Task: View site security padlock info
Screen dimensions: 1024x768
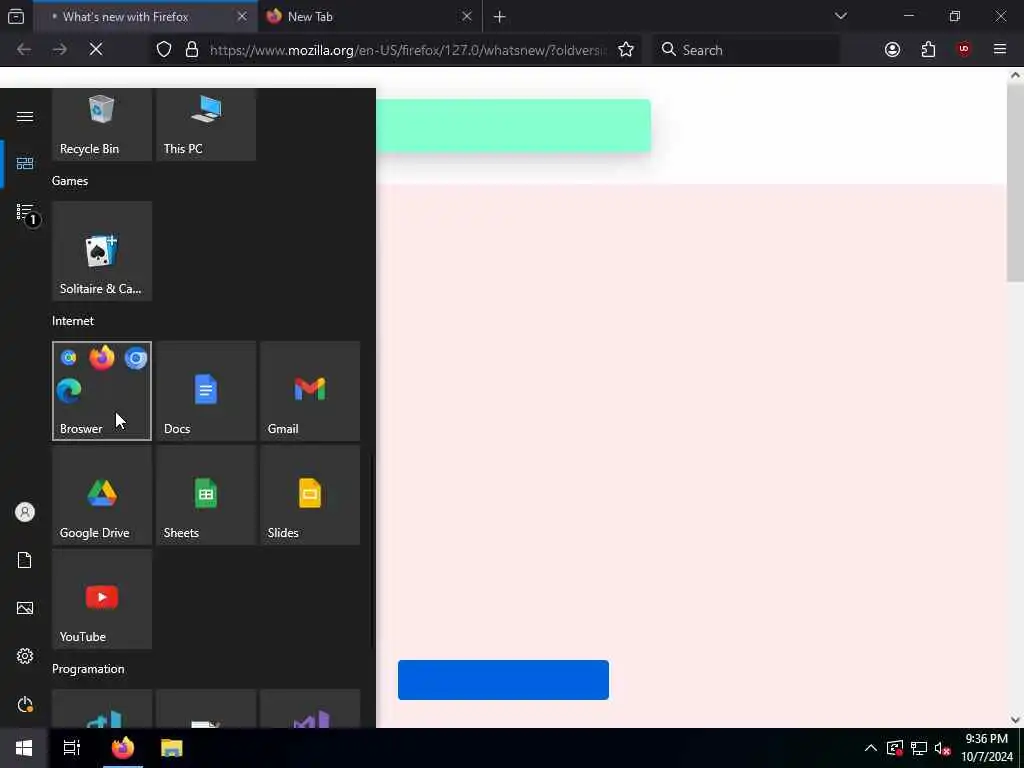Action: [192, 50]
